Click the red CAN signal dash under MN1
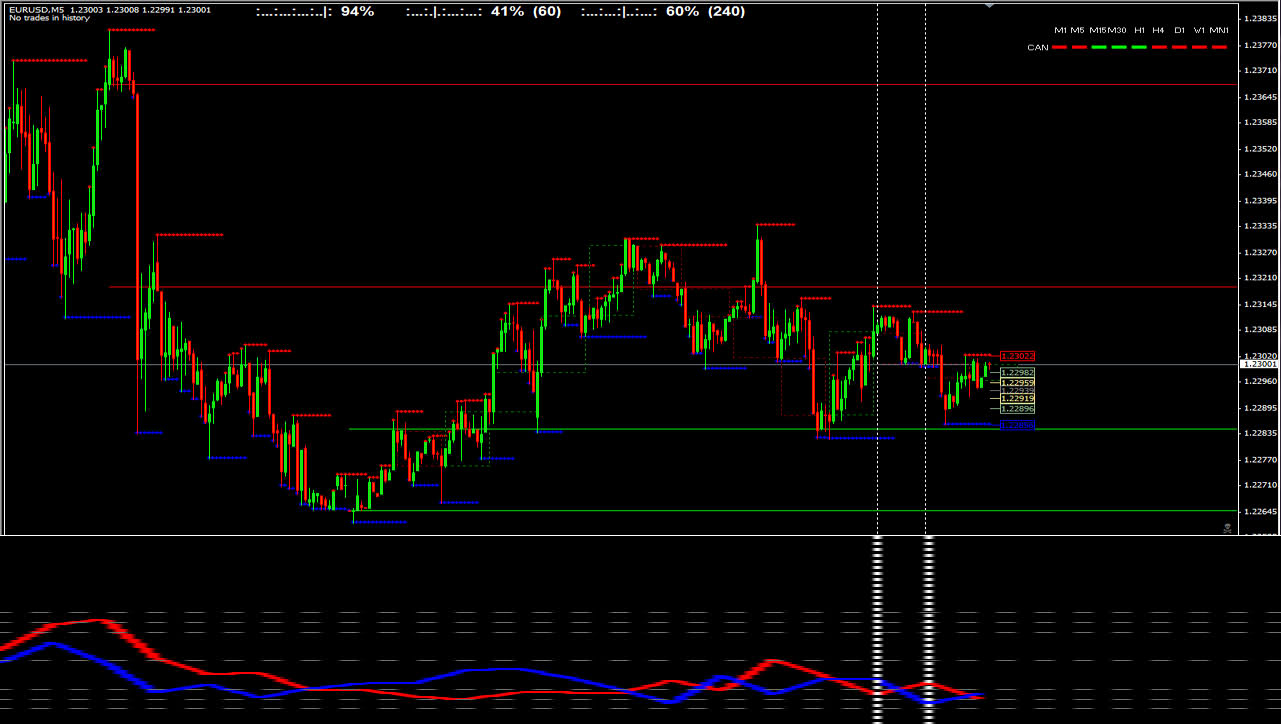Image resolution: width=1281 pixels, height=724 pixels. (1219, 47)
